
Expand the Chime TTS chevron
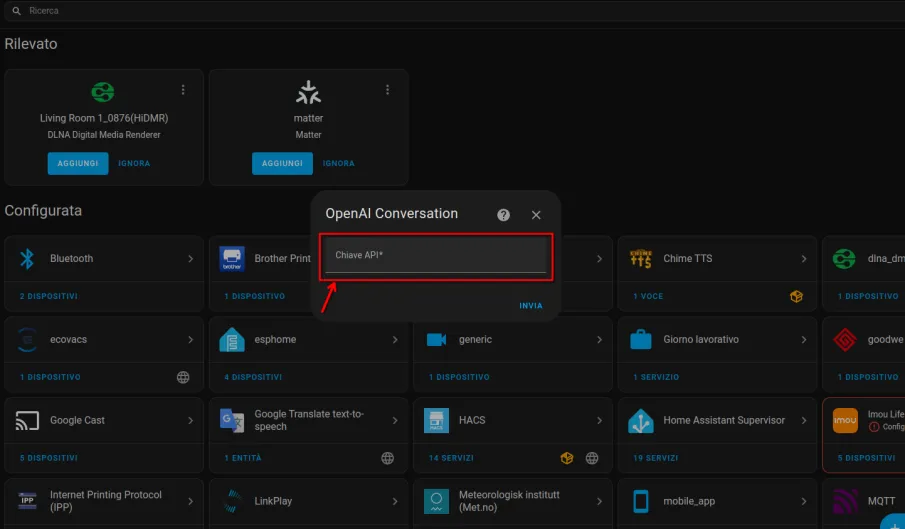[x=804, y=259]
